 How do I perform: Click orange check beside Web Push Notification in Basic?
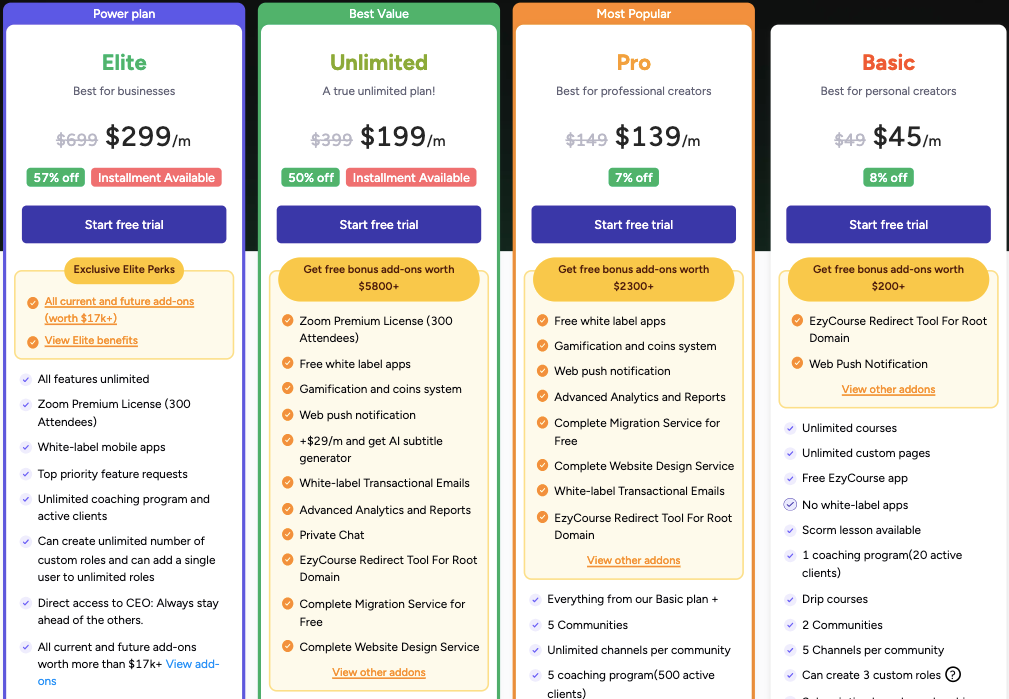[x=797, y=363]
